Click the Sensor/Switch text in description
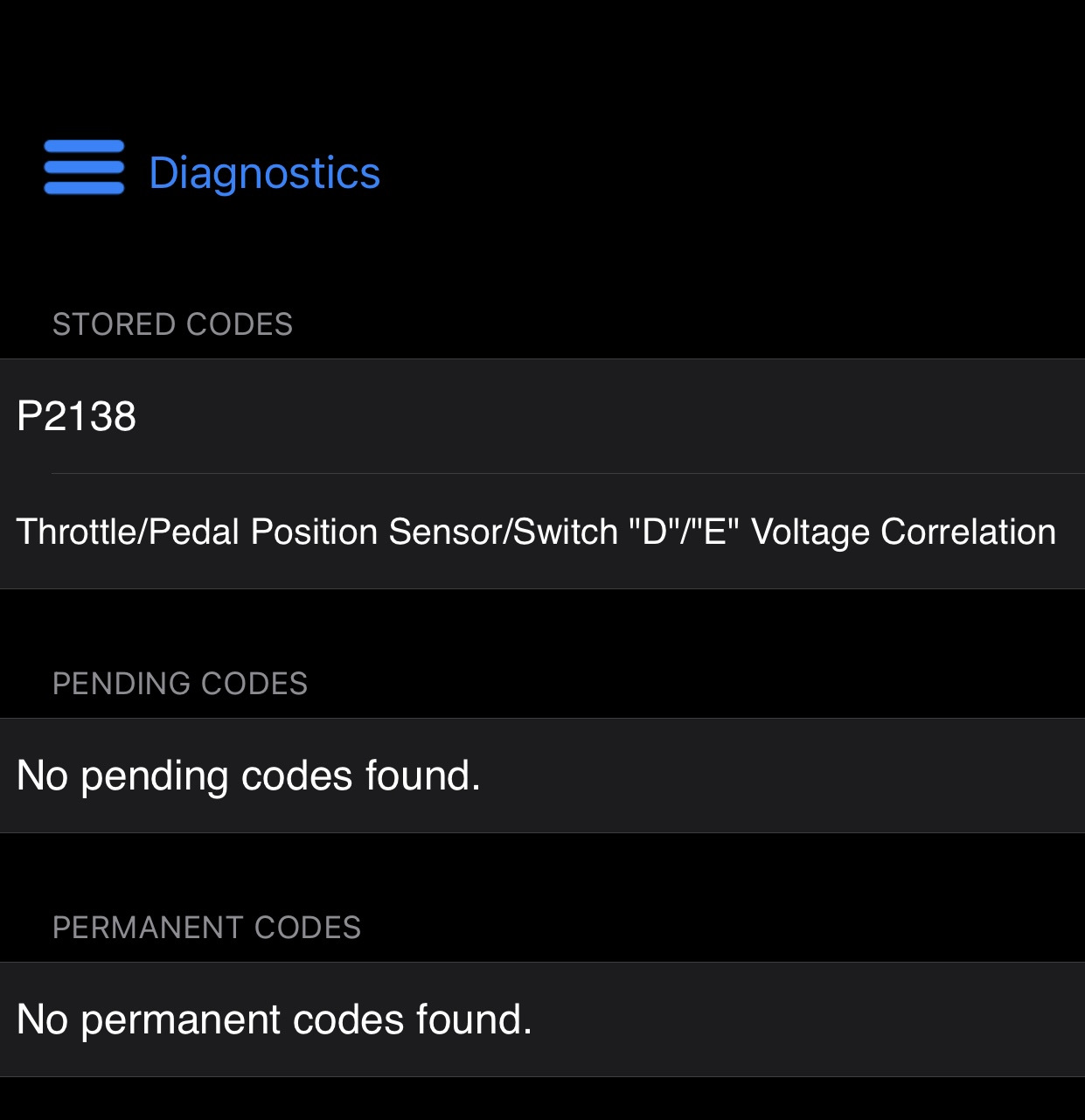This screenshot has height=1120, width=1085. tap(503, 532)
